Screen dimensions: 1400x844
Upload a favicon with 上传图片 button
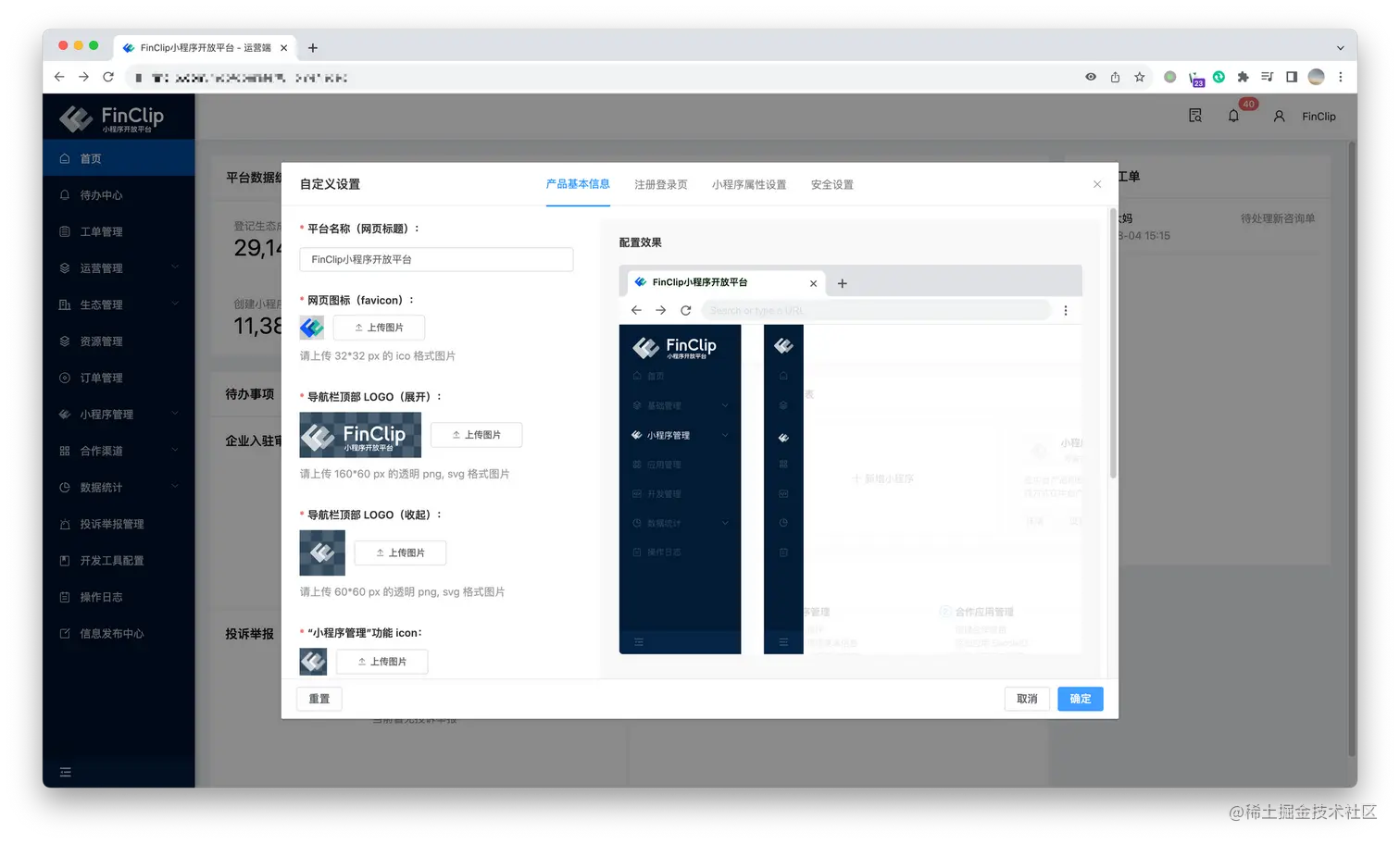coord(379,328)
